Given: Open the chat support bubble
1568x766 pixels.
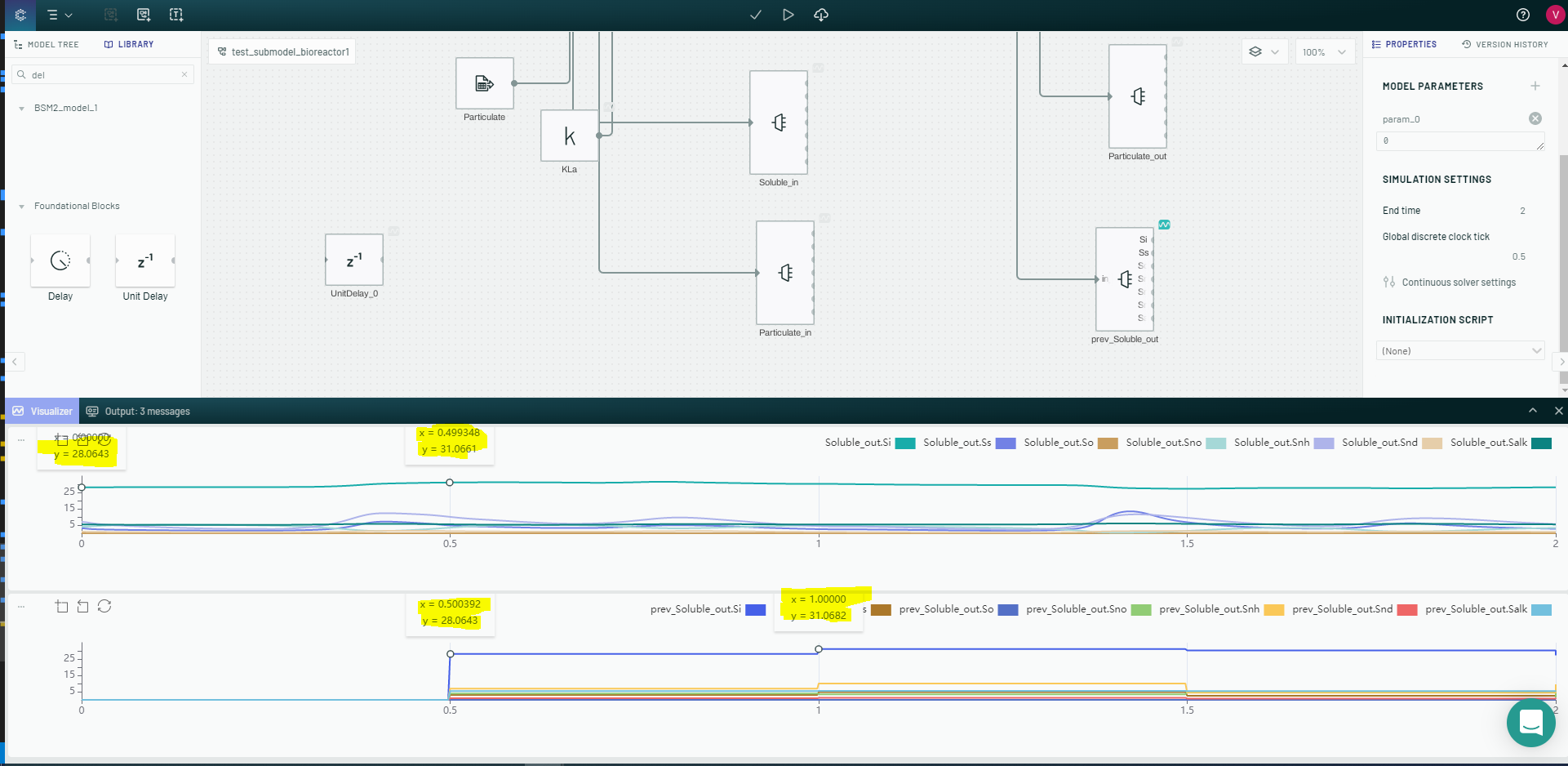Looking at the screenshot, I should coord(1530,723).
